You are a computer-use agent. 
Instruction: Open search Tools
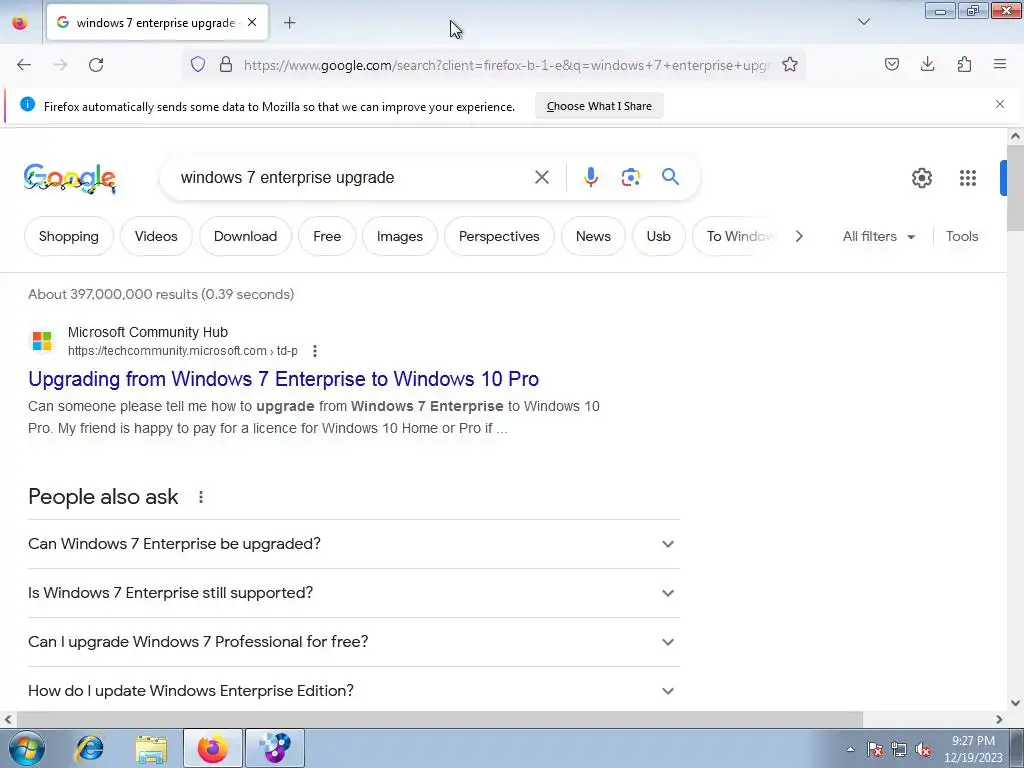(962, 236)
